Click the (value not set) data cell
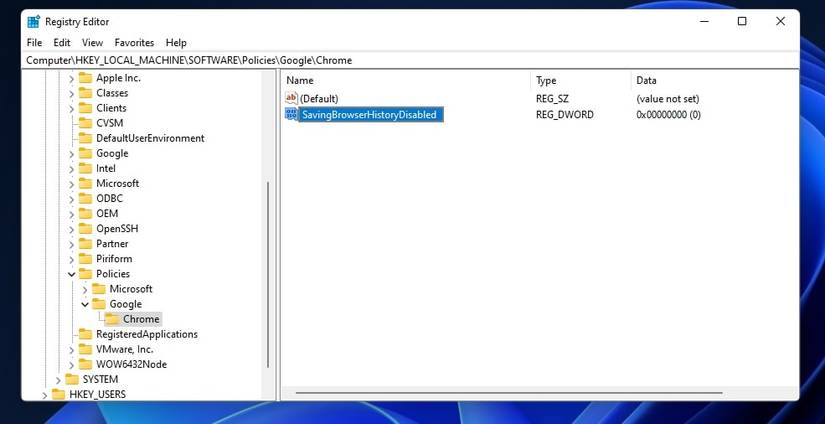The height and width of the screenshot is (424, 825). [x=668, y=99]
